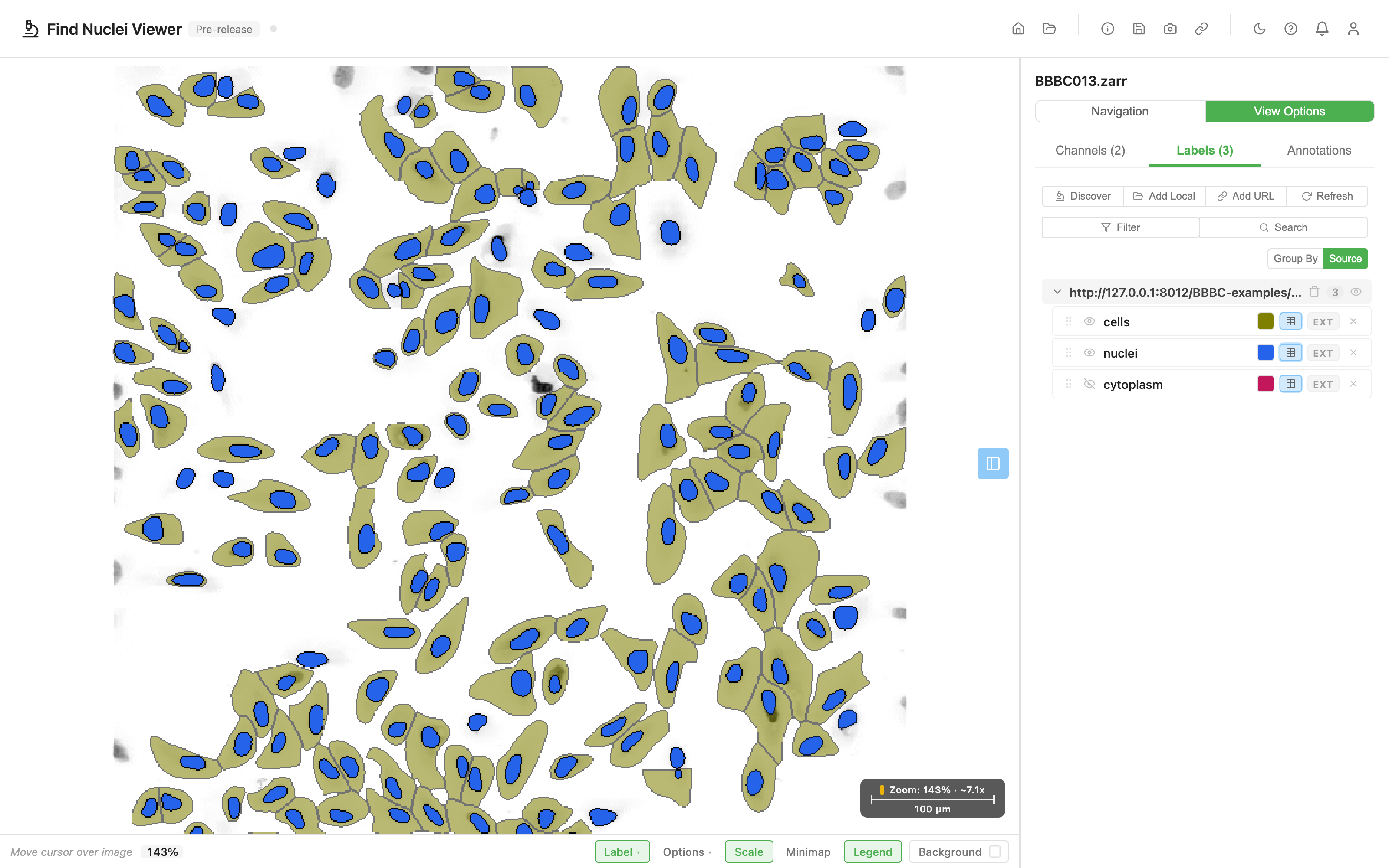Open table view for cytoplasm label

point(1290,384)
